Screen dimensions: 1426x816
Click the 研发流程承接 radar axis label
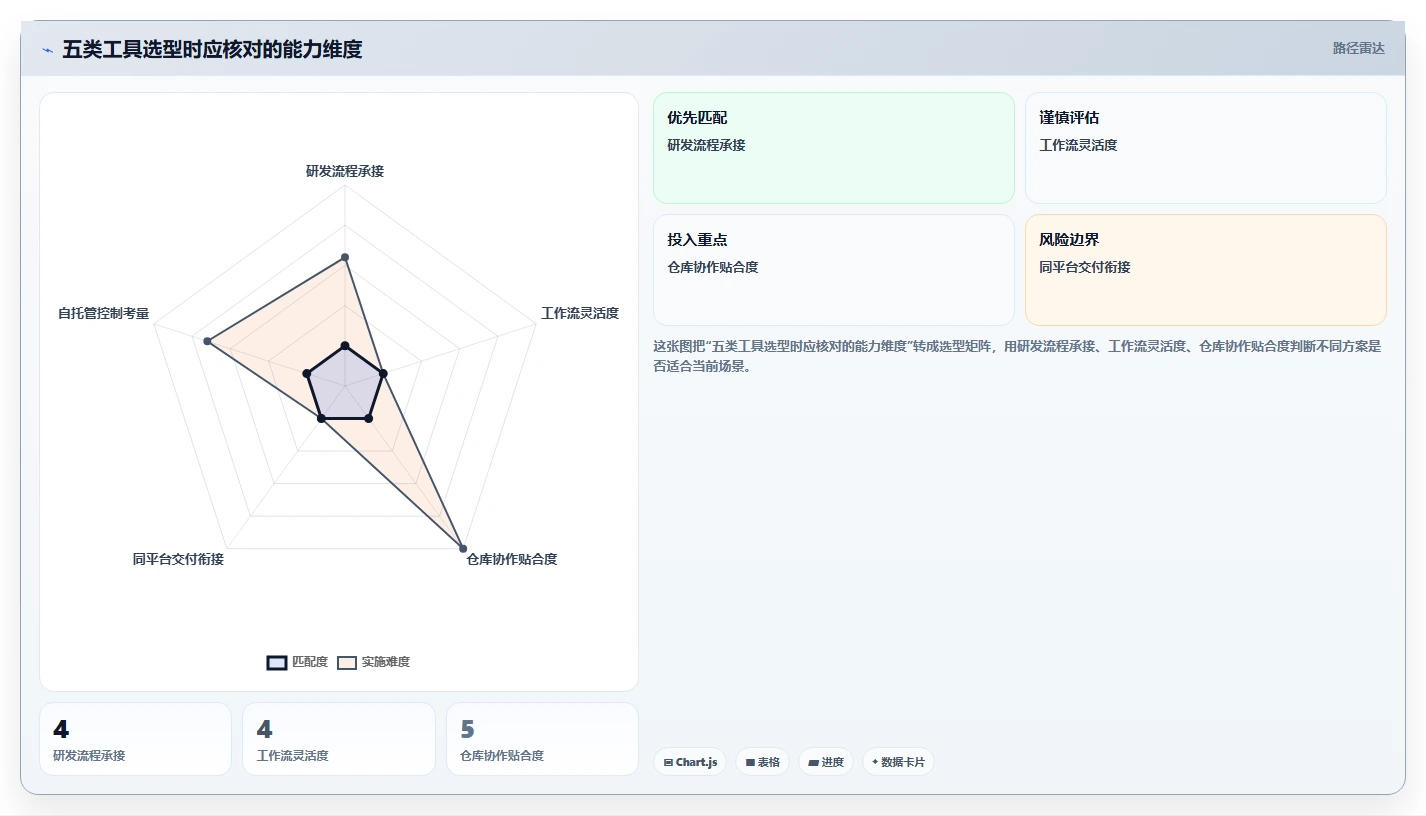tap(345, 171)
